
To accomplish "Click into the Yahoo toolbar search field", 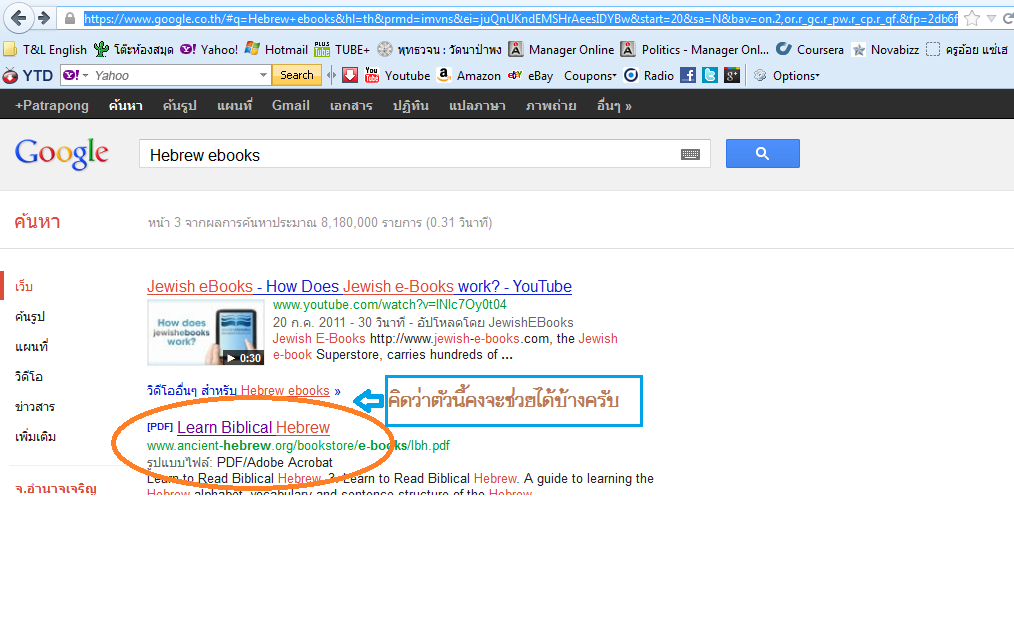I will (175, 76).
